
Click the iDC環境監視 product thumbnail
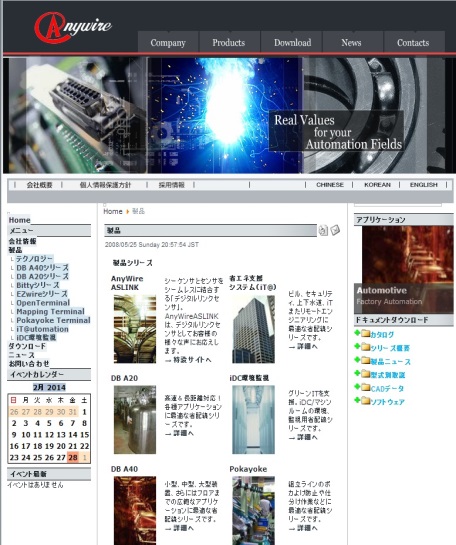tap(253, 419)
